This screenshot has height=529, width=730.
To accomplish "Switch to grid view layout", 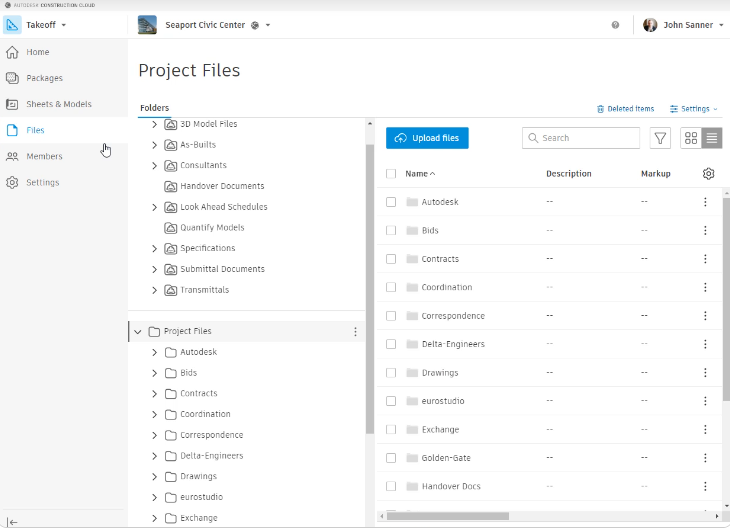I will (x=691, y=138).
